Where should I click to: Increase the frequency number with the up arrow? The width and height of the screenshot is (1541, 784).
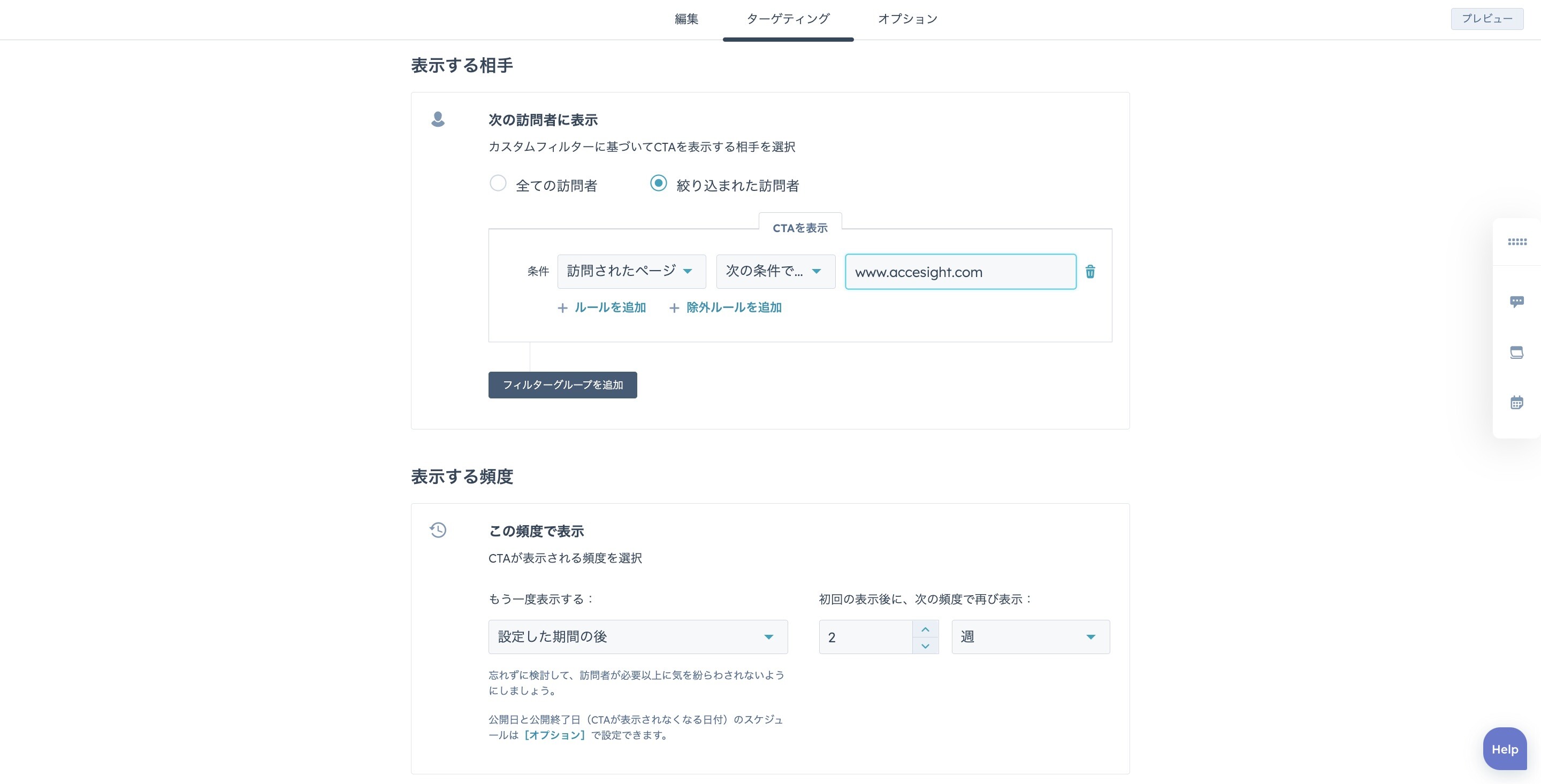tap(926, 629)
